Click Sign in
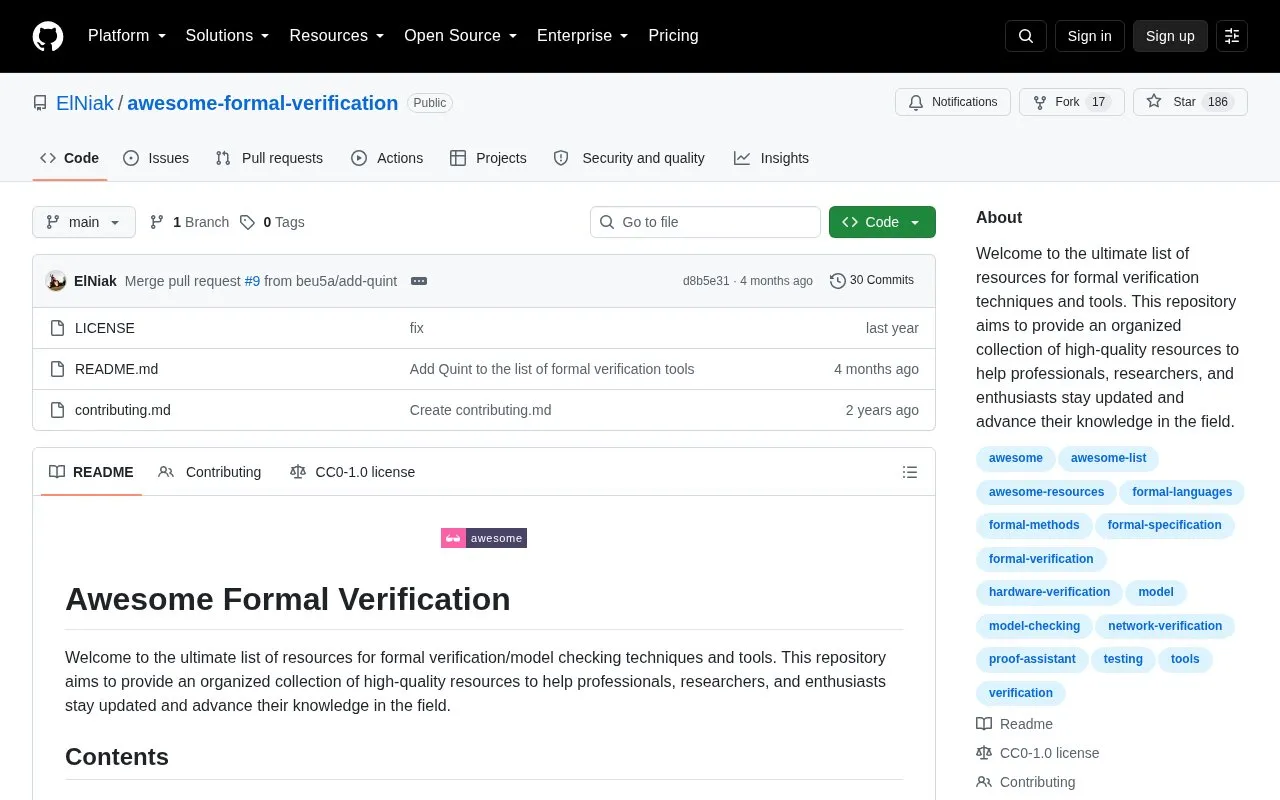 [1089, 36]
